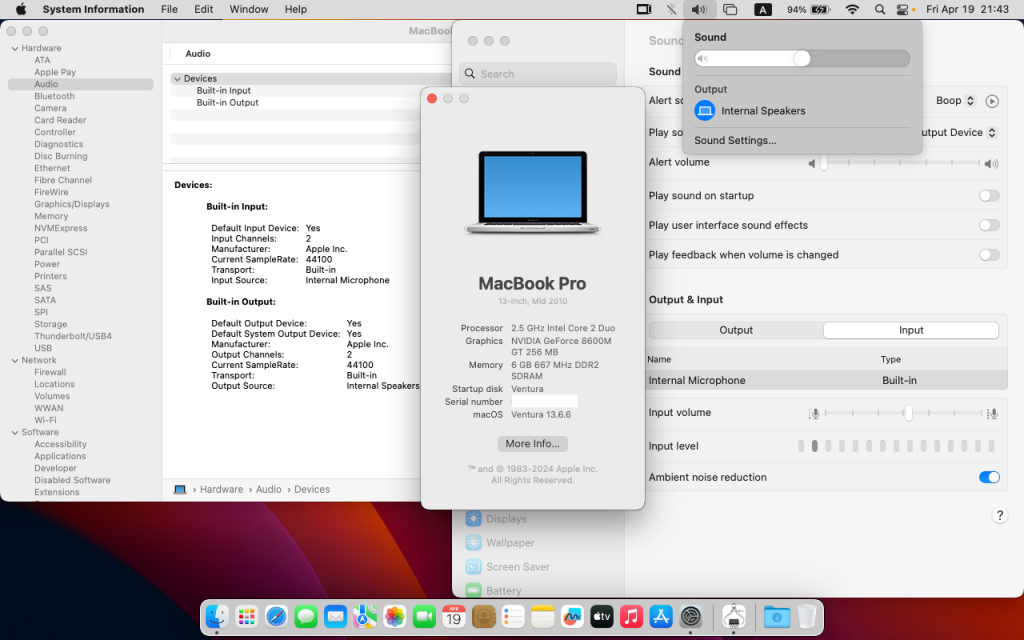Collapse the Hardware tree section
The height and width of the screenshot is (640, 1024).
(14, 48)
